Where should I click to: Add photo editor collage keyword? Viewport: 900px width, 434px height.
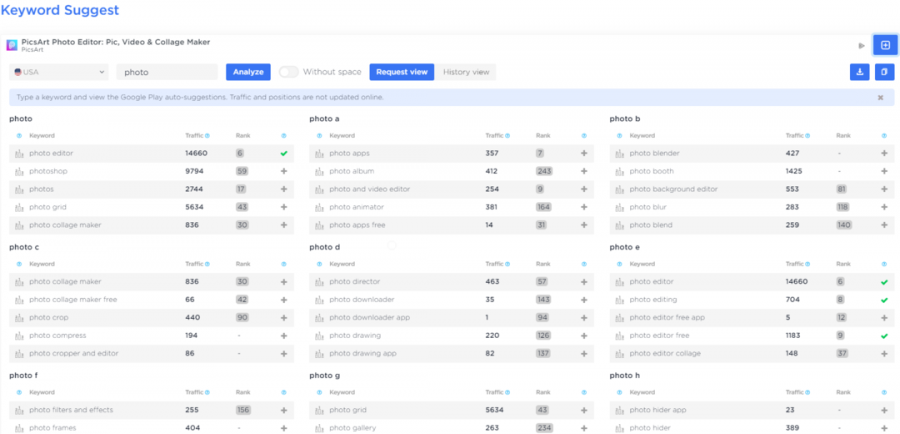[884, 354]
